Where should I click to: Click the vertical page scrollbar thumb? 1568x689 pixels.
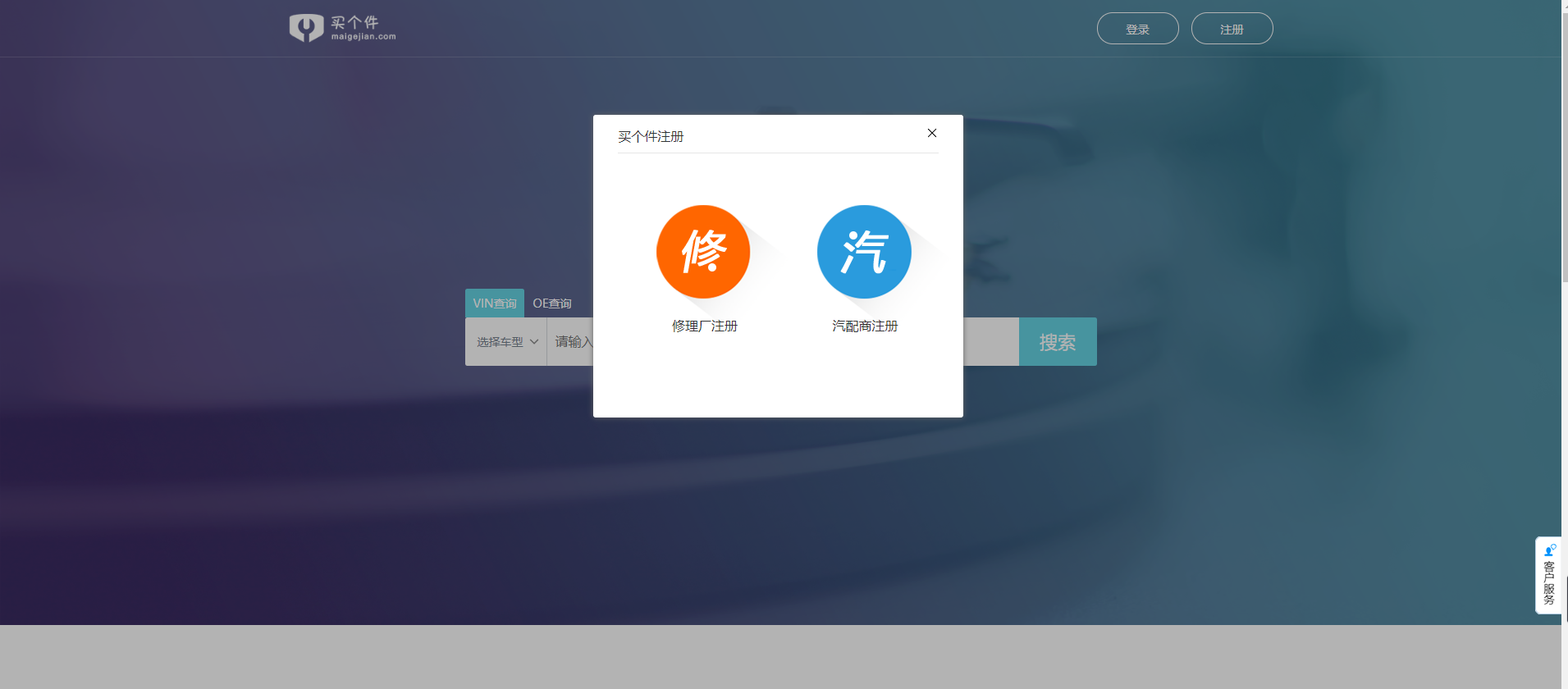[x=1564, y=139]
